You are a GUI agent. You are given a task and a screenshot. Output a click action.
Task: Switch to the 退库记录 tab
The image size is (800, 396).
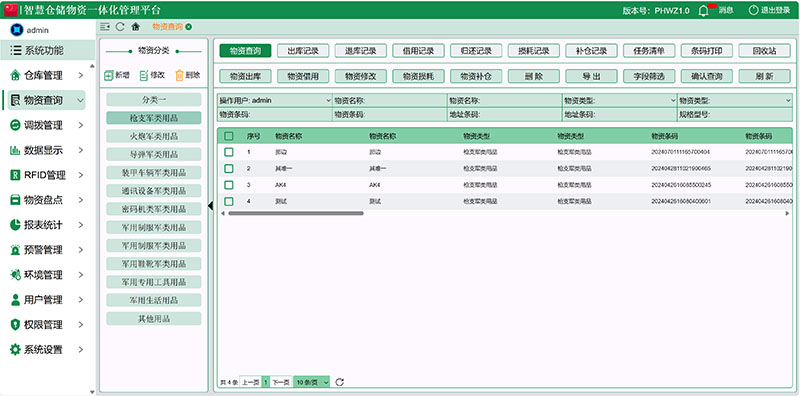[x=361, y=51]
